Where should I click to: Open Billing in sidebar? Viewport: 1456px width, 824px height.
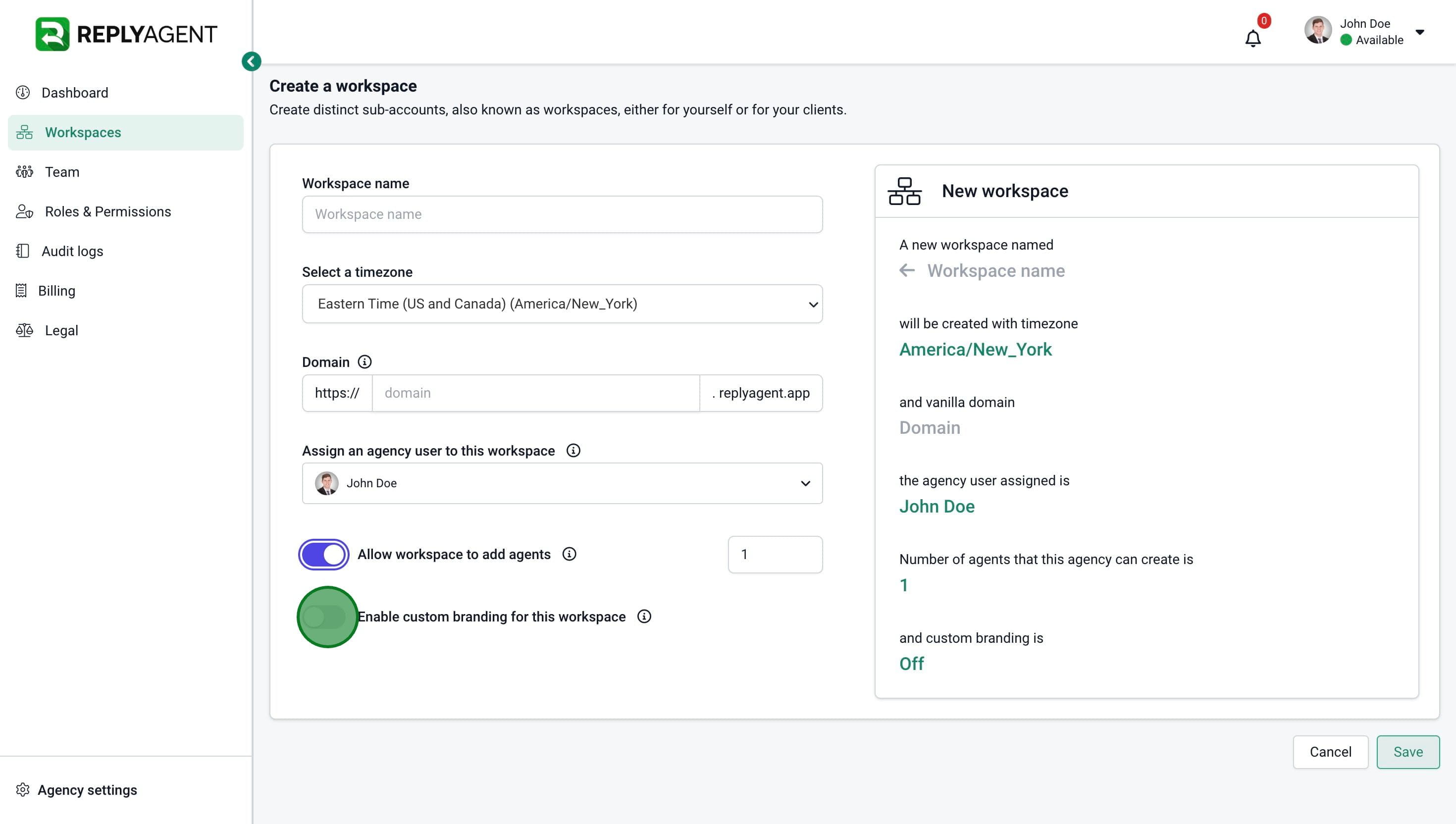coord(56,291)
